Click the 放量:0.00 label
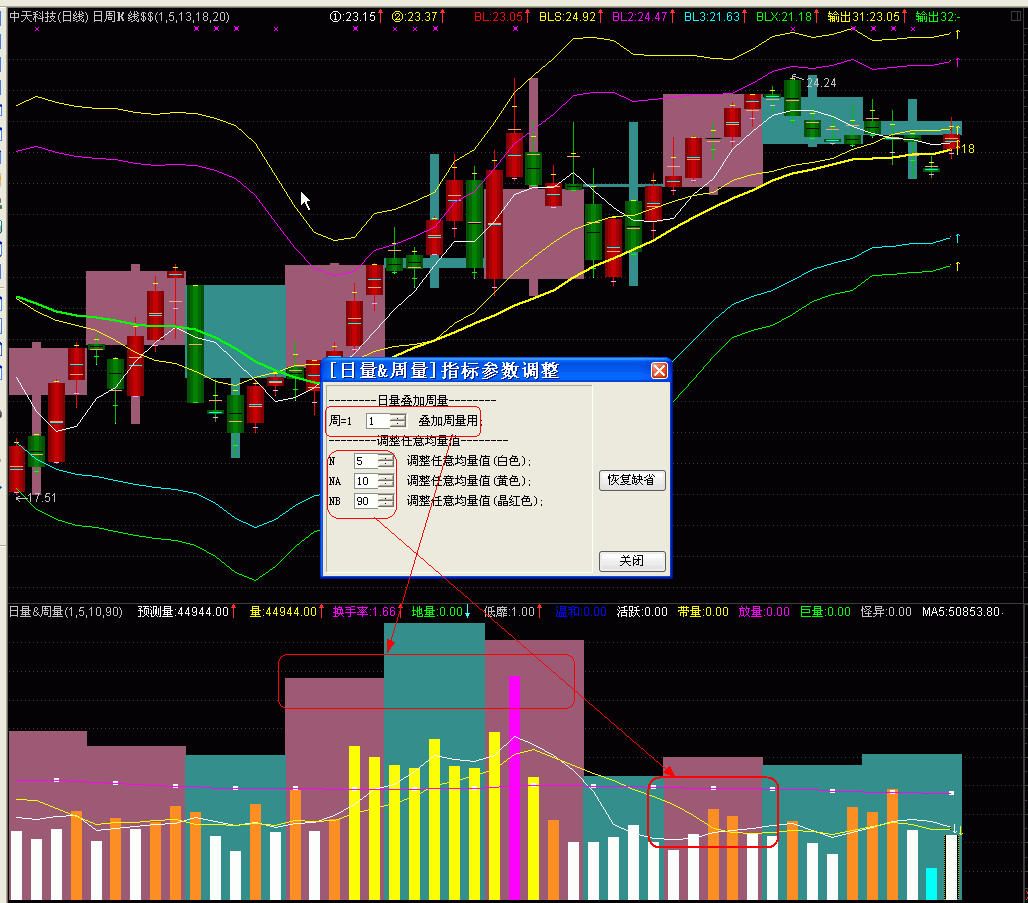This screenshot has width=1028, height=903. click(x=764, y=612)
